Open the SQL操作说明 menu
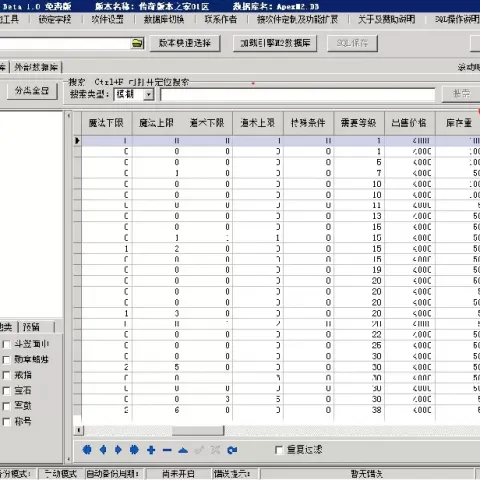480x480 pixels. [457, 19]
